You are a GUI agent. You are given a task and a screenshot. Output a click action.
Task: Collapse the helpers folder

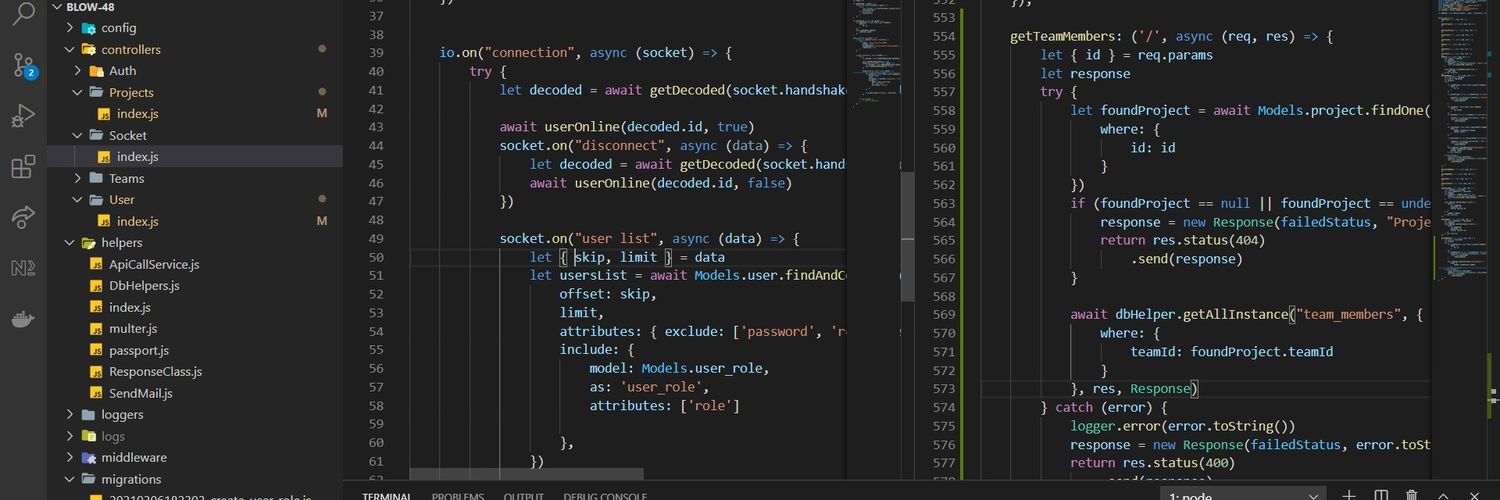(70, 242)
